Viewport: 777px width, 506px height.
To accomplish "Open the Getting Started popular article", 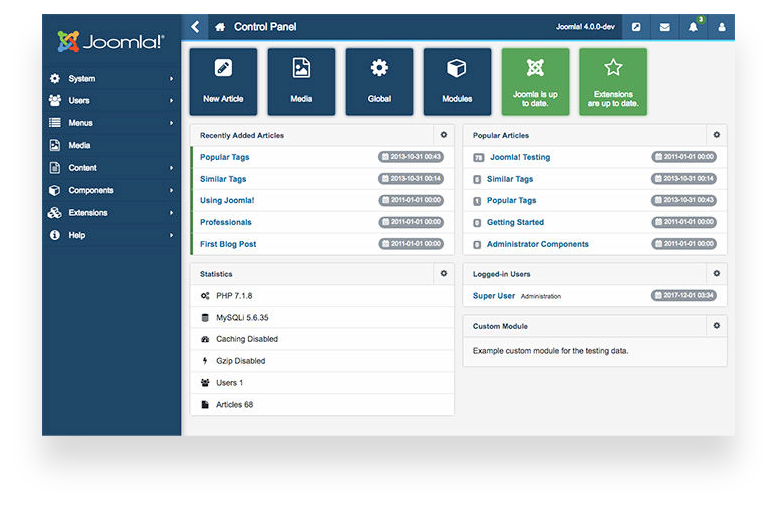I will (x=515, y=222).
